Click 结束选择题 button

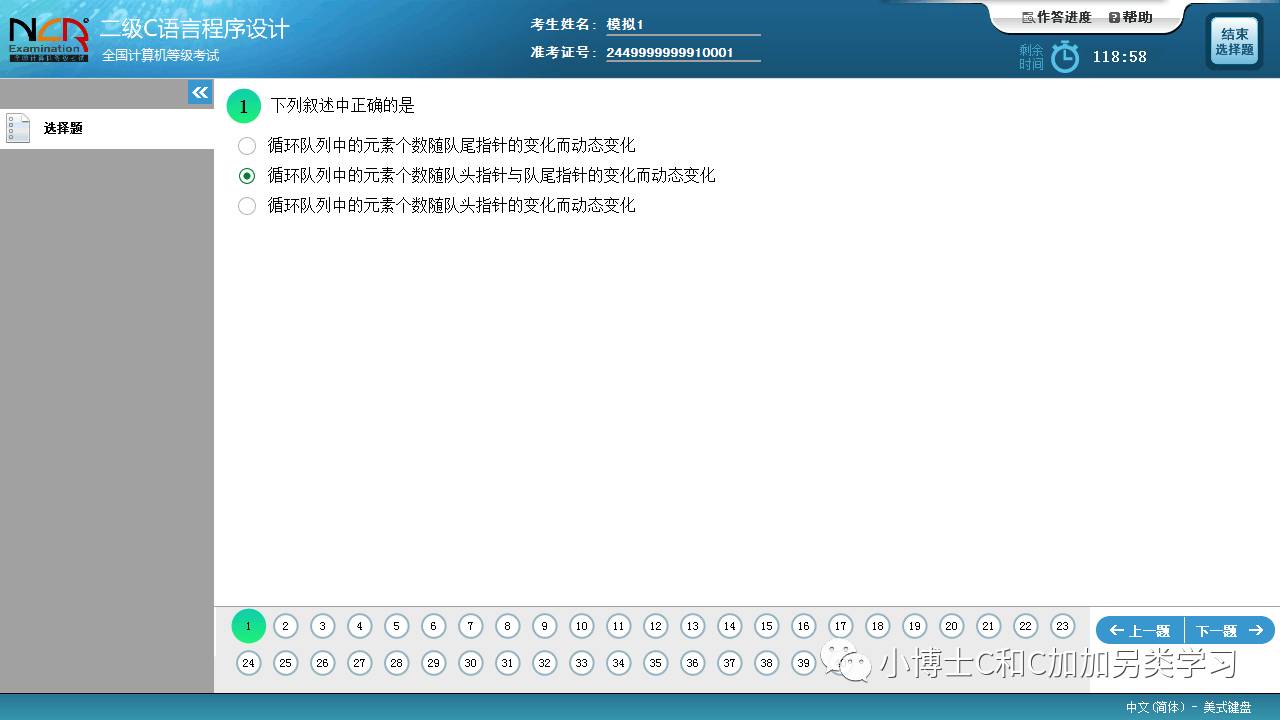point(1234,42)
